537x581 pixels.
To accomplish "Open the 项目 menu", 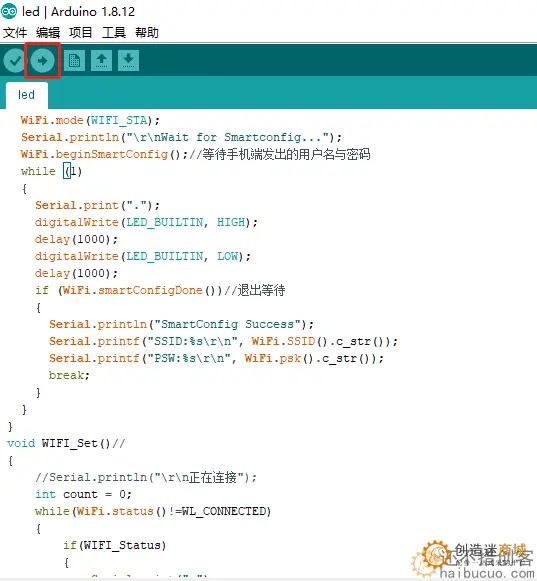I will point(80,33).
